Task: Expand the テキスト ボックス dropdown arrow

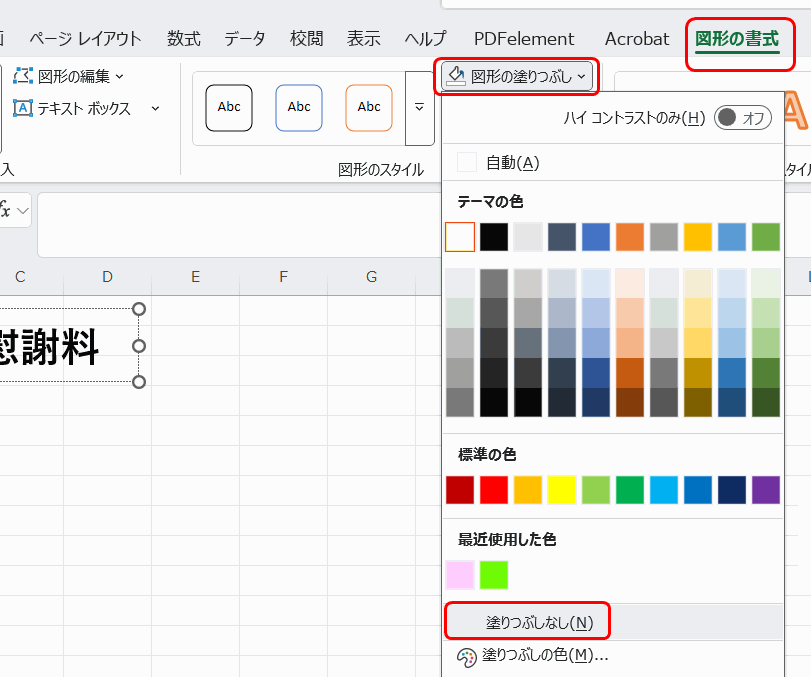Action: [x=155, y=109]
